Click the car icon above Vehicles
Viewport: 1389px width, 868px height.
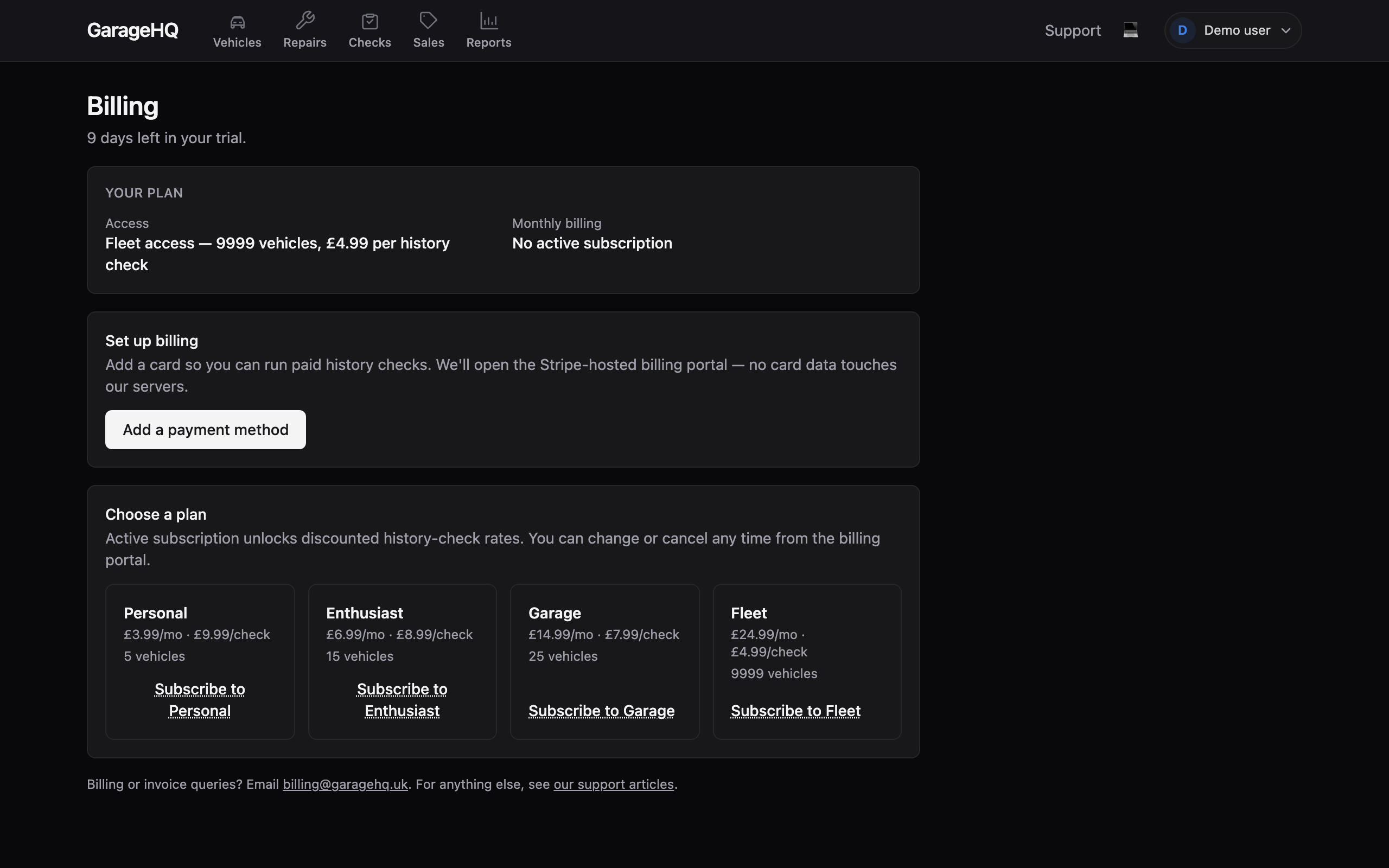[237, 22]
